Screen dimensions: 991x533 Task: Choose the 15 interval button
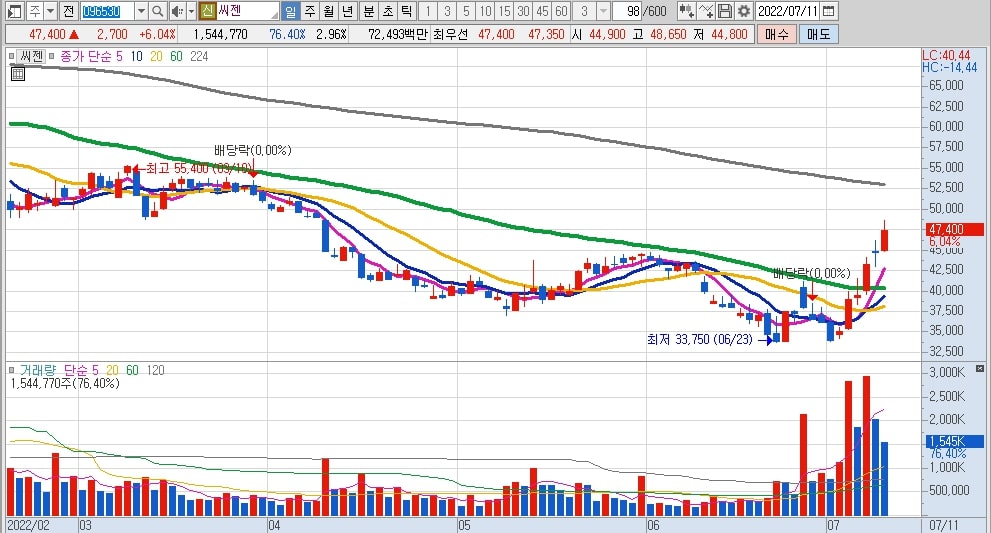(x=504, y=11)
